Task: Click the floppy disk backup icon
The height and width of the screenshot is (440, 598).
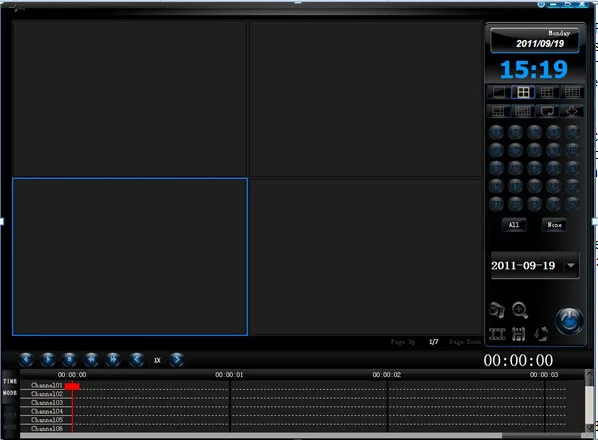Action: click(519, 334)
